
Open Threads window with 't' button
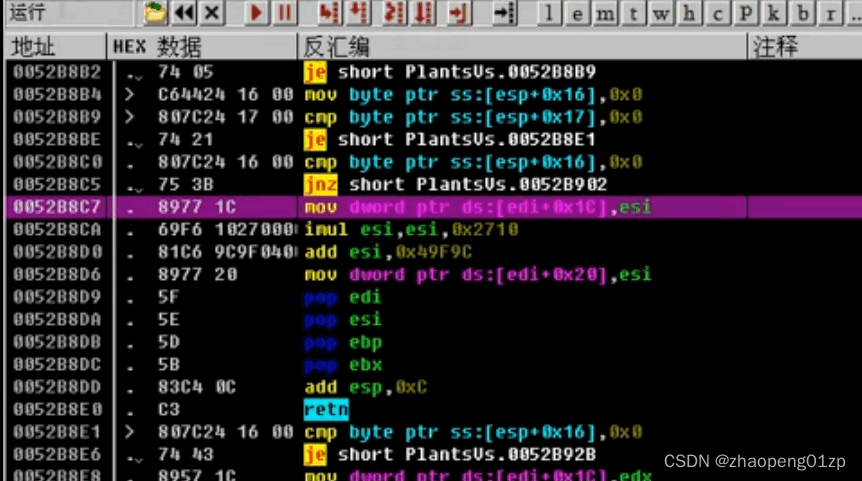633,13
